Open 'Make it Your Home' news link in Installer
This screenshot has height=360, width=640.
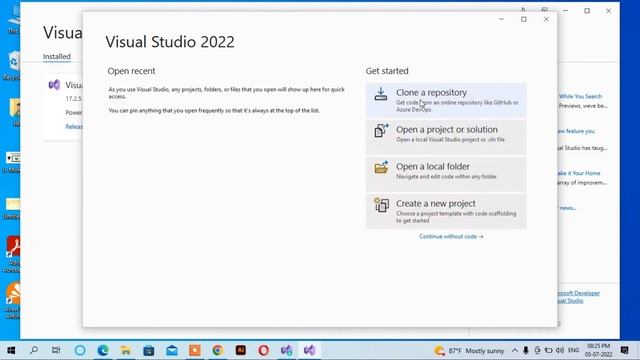point(579,173)
